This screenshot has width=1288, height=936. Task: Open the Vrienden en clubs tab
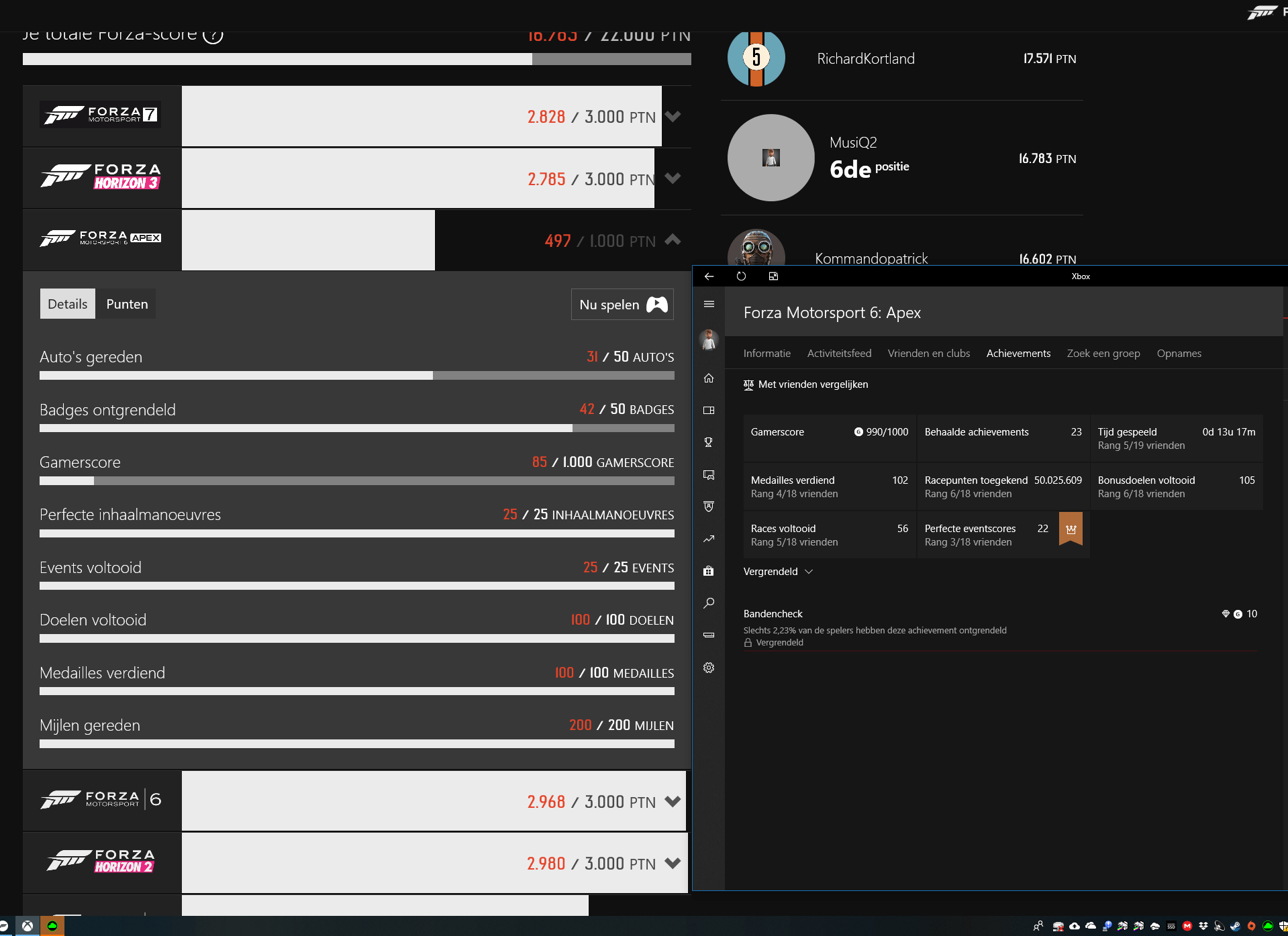click(x=929, y=354)
